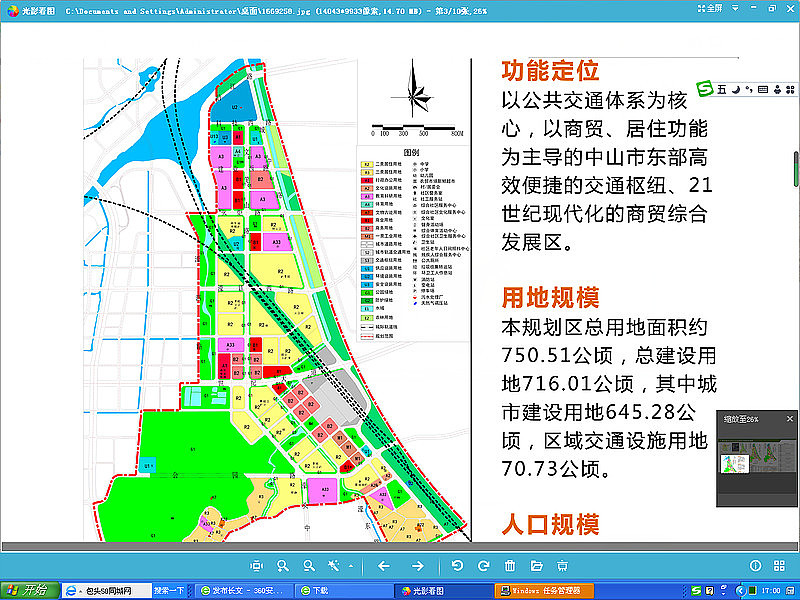The image size is (800, 600).
Task: Open another image with folder icon
Action: 535,565
